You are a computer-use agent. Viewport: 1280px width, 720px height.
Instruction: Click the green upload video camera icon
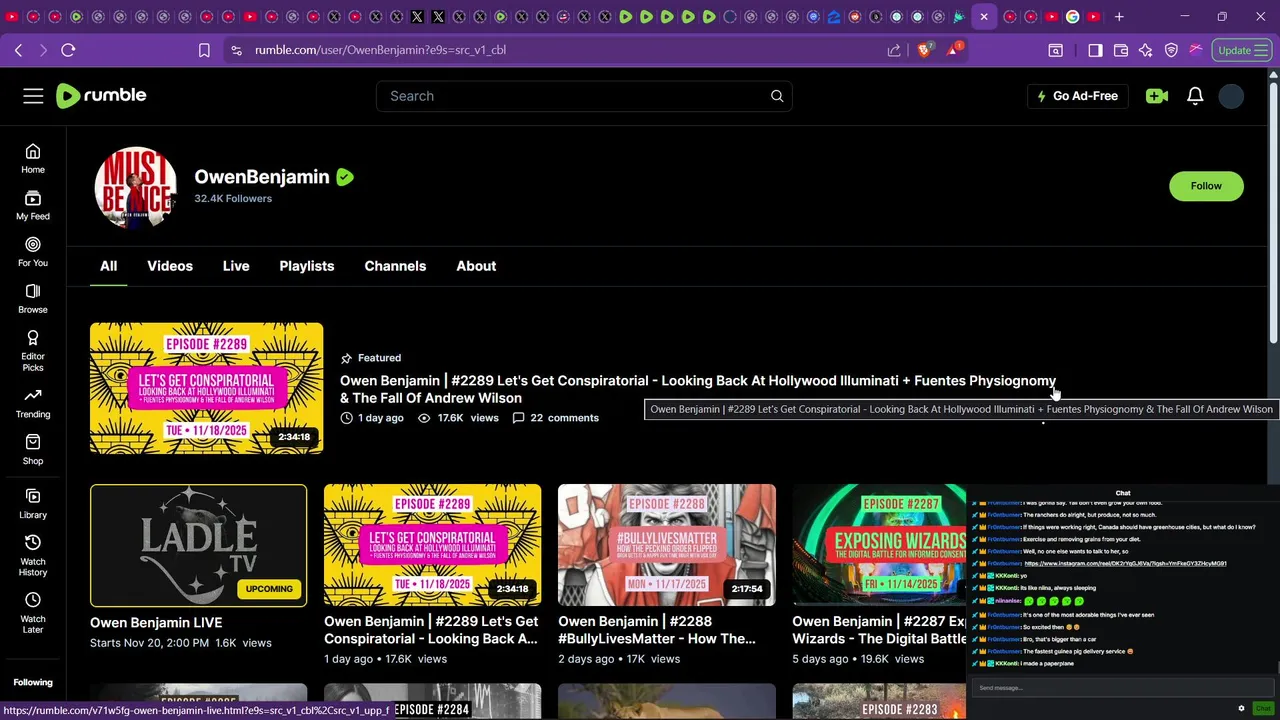click(x=1157, y=96)
